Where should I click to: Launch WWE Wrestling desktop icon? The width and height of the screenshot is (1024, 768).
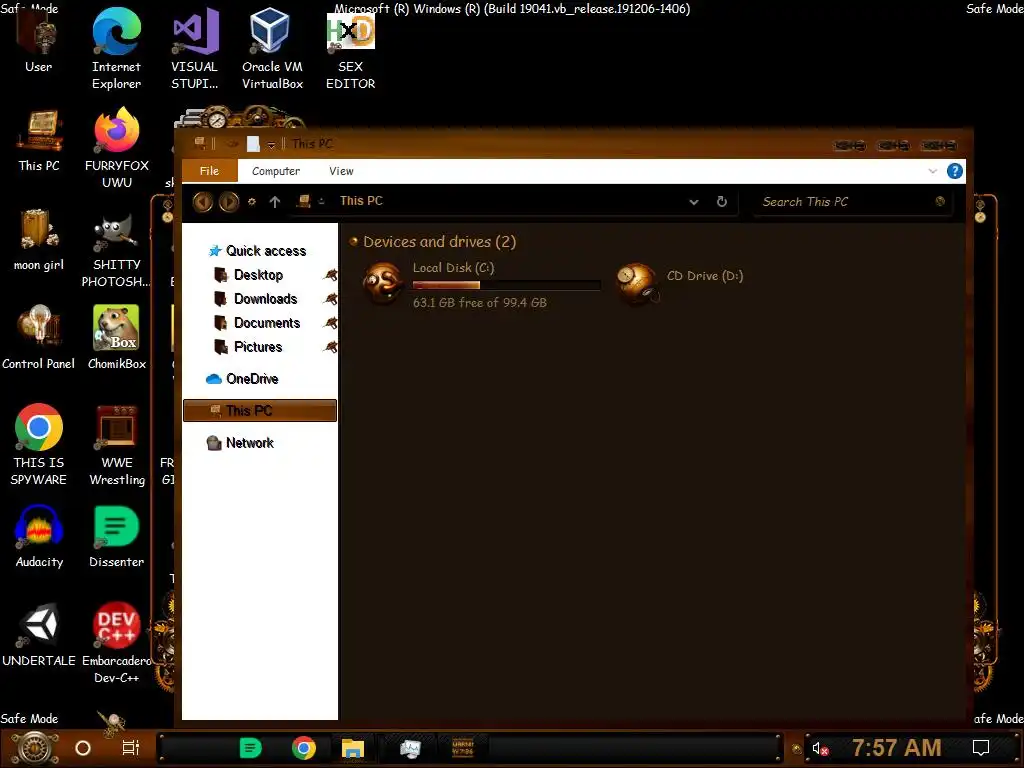coord(116,445)
